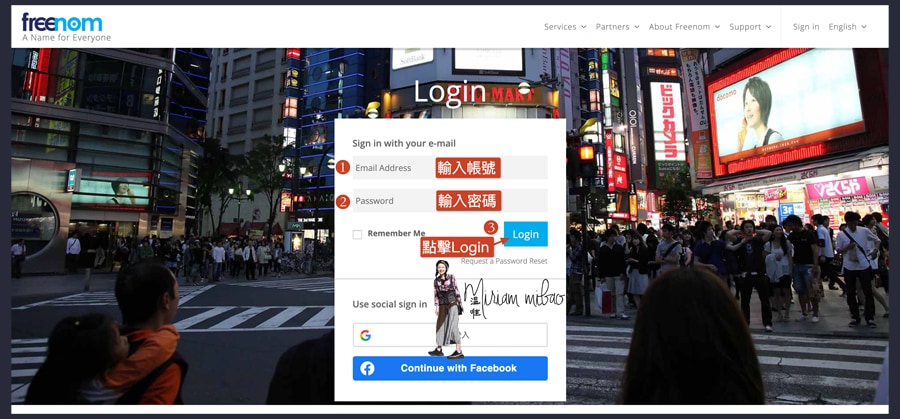Expand the Support menu
The height and width of the screenshot is (419, 900).
tap(750, 27)
